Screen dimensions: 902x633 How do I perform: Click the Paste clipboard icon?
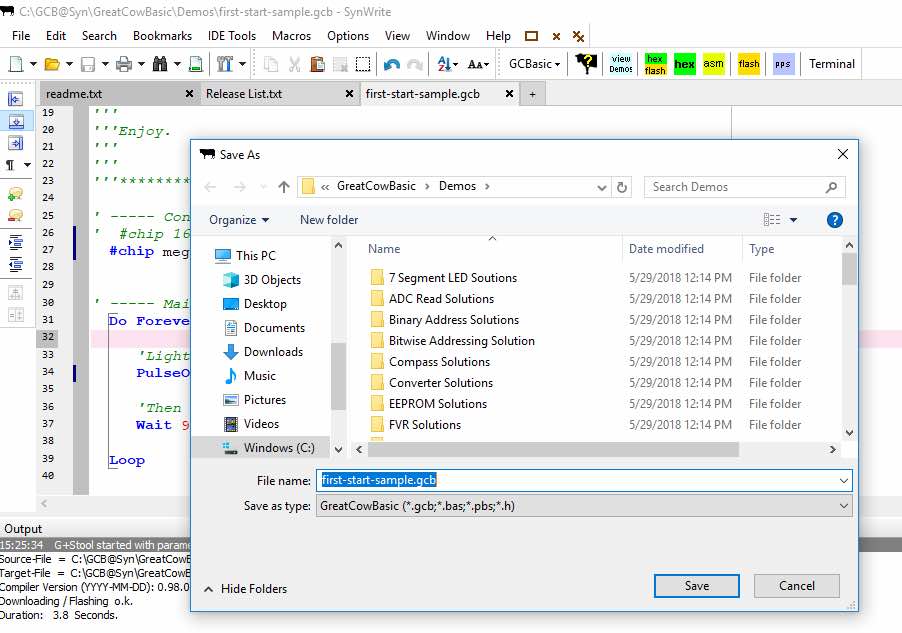pyautogui.click(x=317, y=64)
